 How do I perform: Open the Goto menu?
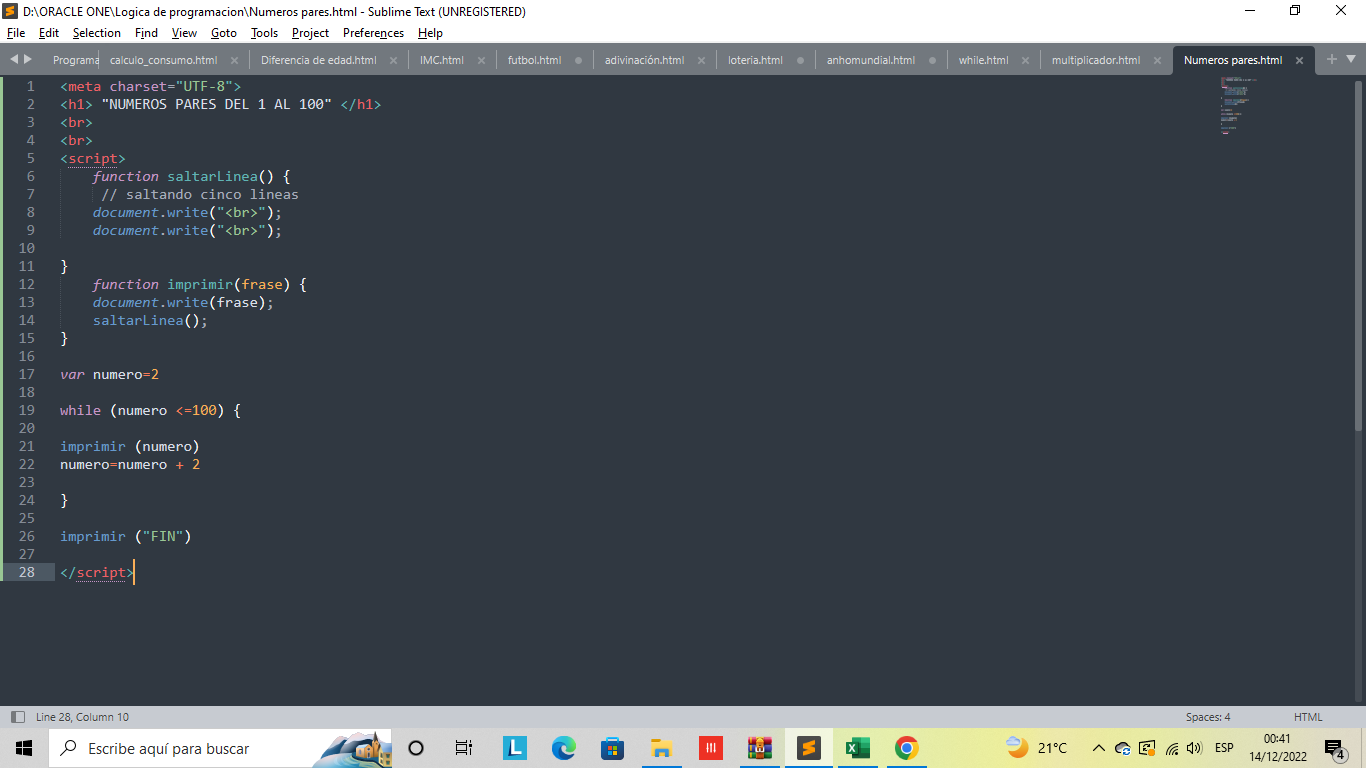(x=224, y=33)
